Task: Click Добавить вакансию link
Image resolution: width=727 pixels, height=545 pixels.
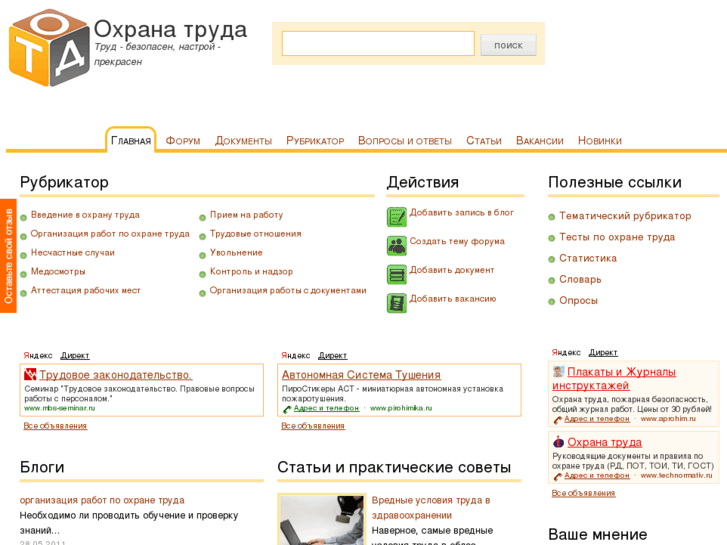Action: click(x=453, y=299)
